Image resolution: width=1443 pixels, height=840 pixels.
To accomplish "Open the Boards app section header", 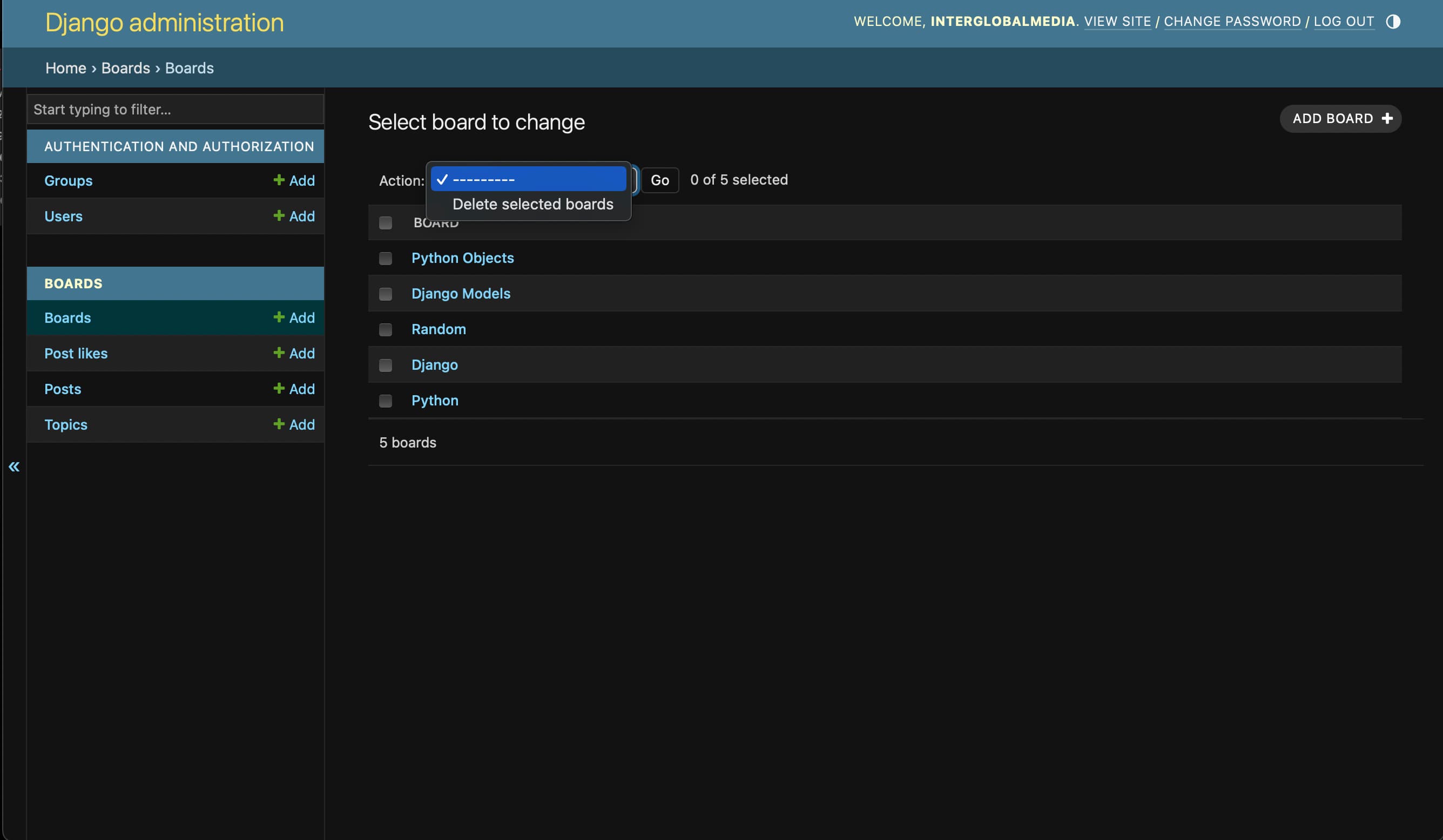I will (x=73, y=283).
